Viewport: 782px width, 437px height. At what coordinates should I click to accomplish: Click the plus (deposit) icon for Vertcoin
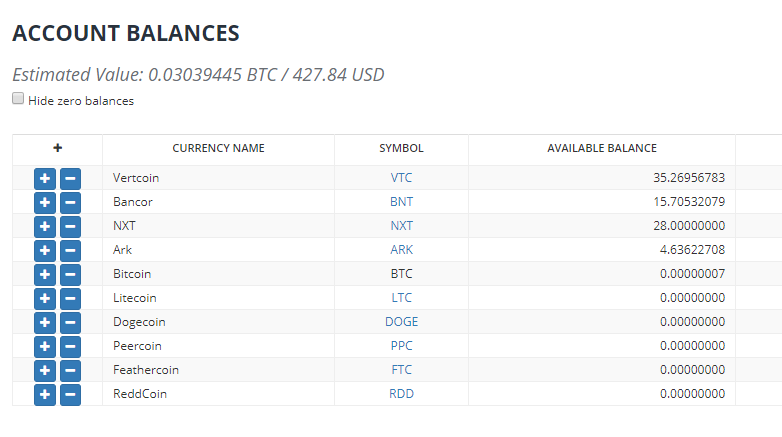click(45, 178)
